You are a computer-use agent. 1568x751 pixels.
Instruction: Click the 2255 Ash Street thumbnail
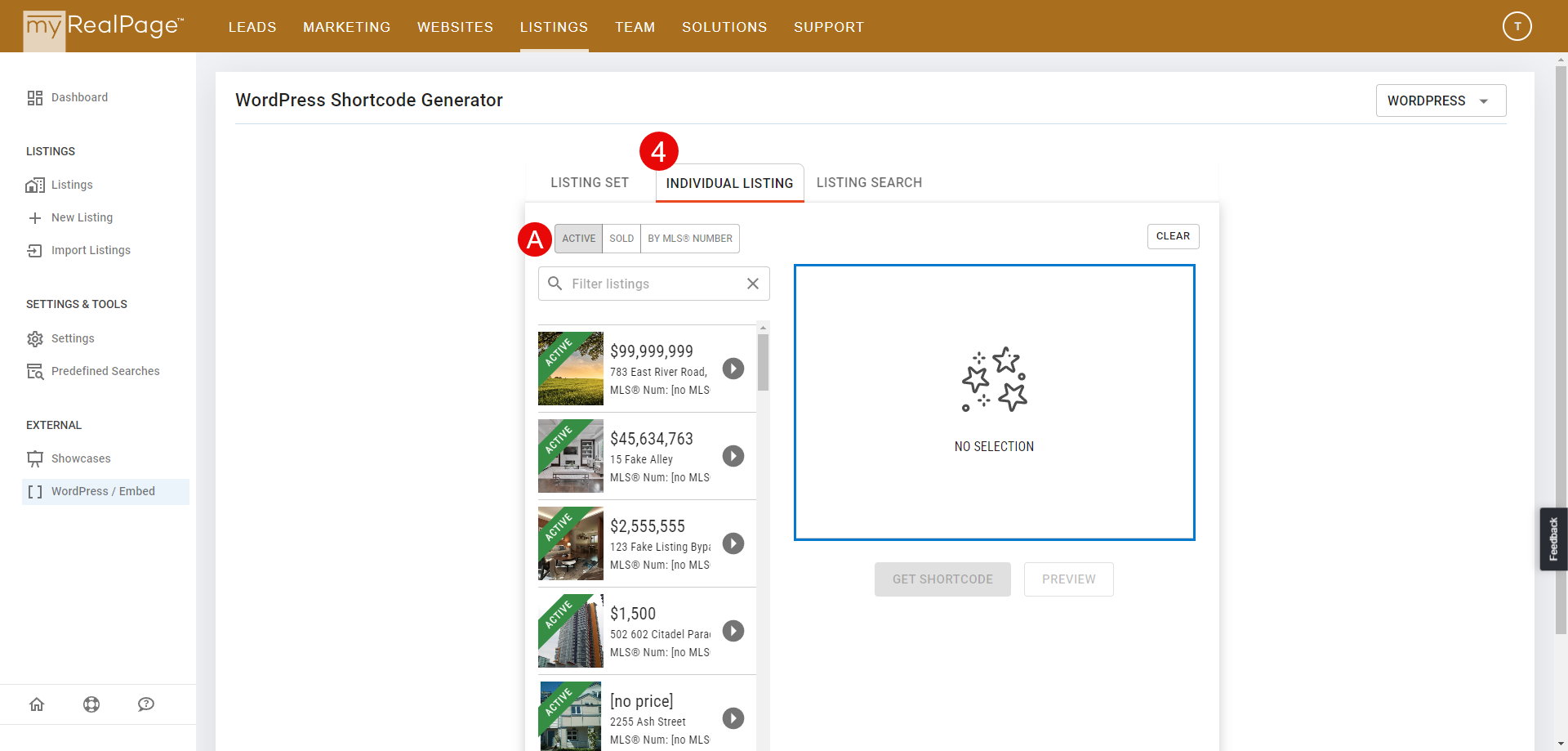click(x=571, y=716)
